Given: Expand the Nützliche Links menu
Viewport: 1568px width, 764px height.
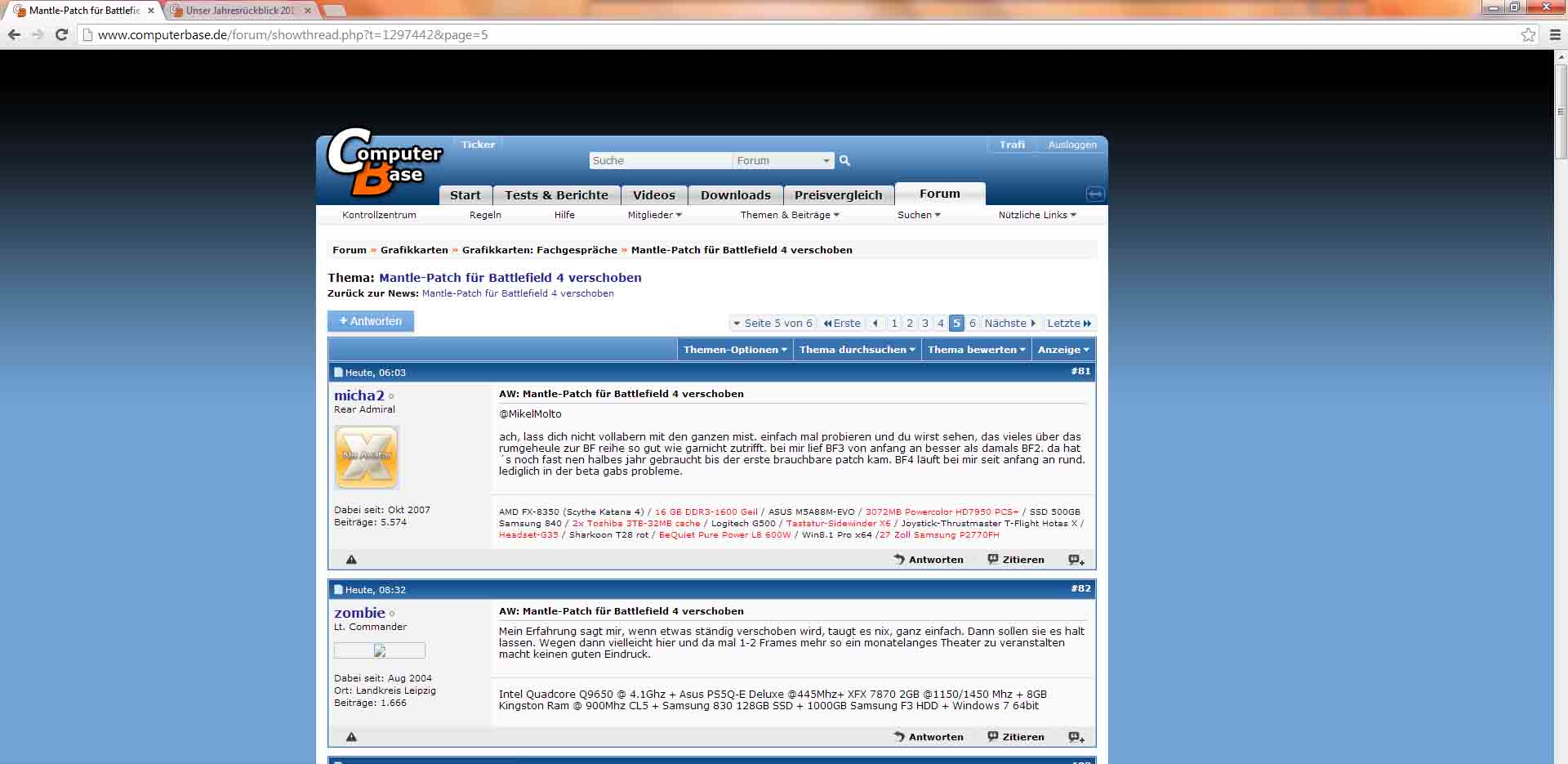Looking at the screenshot, I should point(1037,215).
